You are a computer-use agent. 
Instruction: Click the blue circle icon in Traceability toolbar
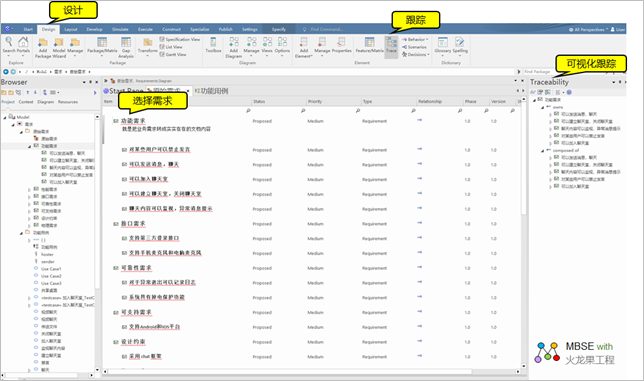pyautogui.click(x=569, y=92)
